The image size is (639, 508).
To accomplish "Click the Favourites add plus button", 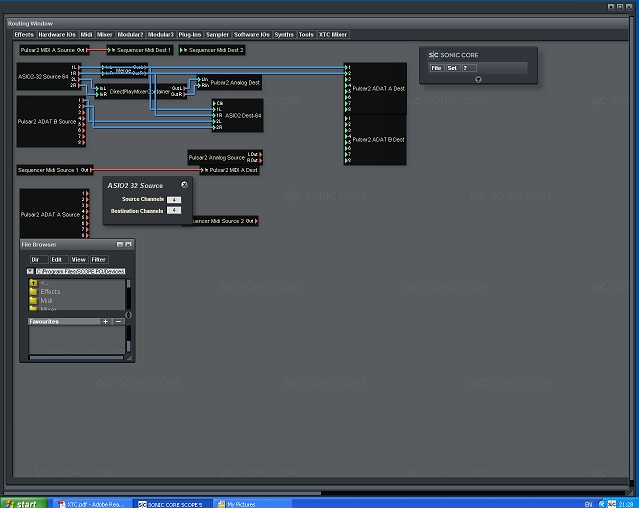I will click(x=105, y=322).
